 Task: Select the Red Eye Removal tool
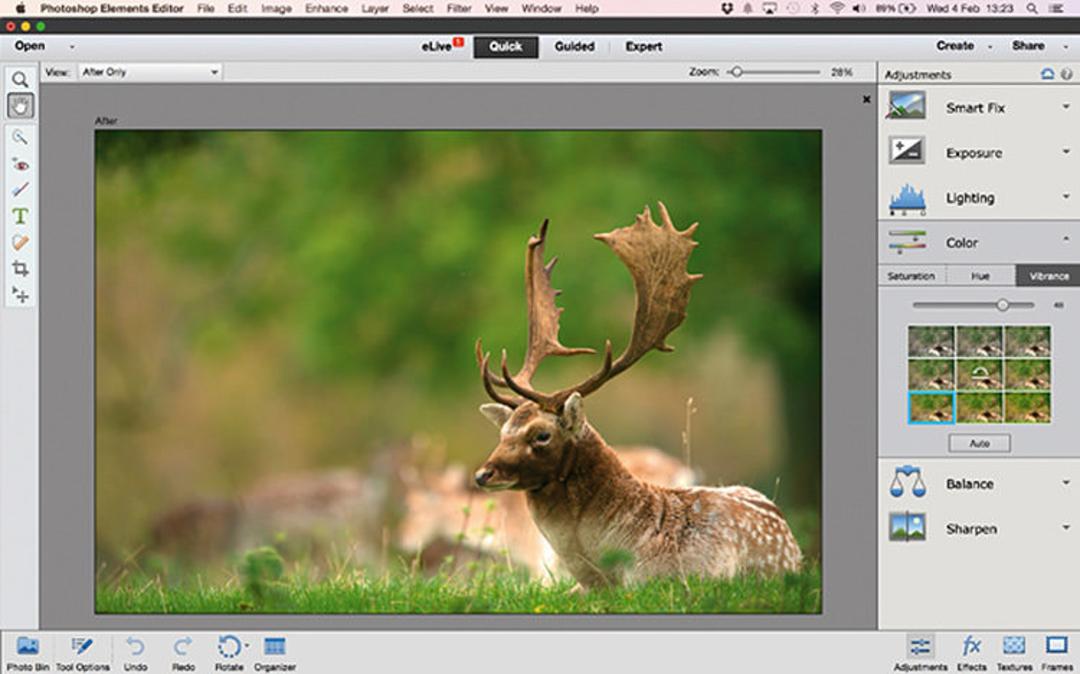pos(20,165)
